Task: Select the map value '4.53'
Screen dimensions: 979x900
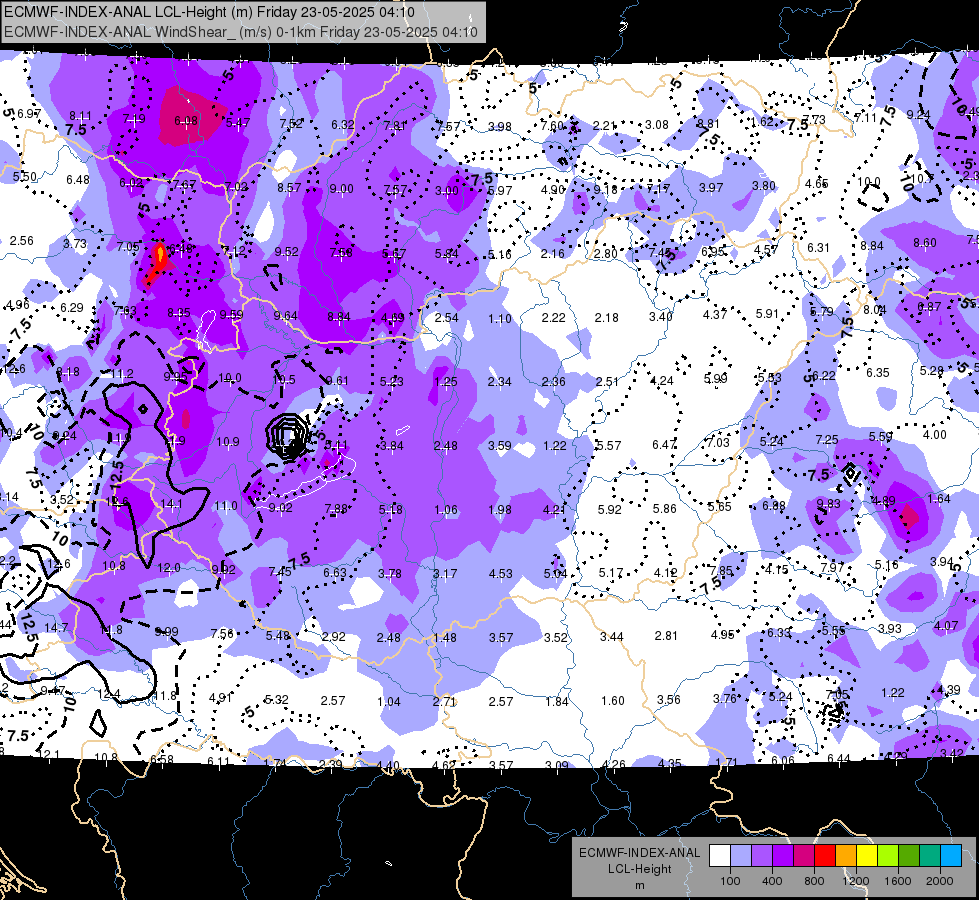Action: click(501, 573)
